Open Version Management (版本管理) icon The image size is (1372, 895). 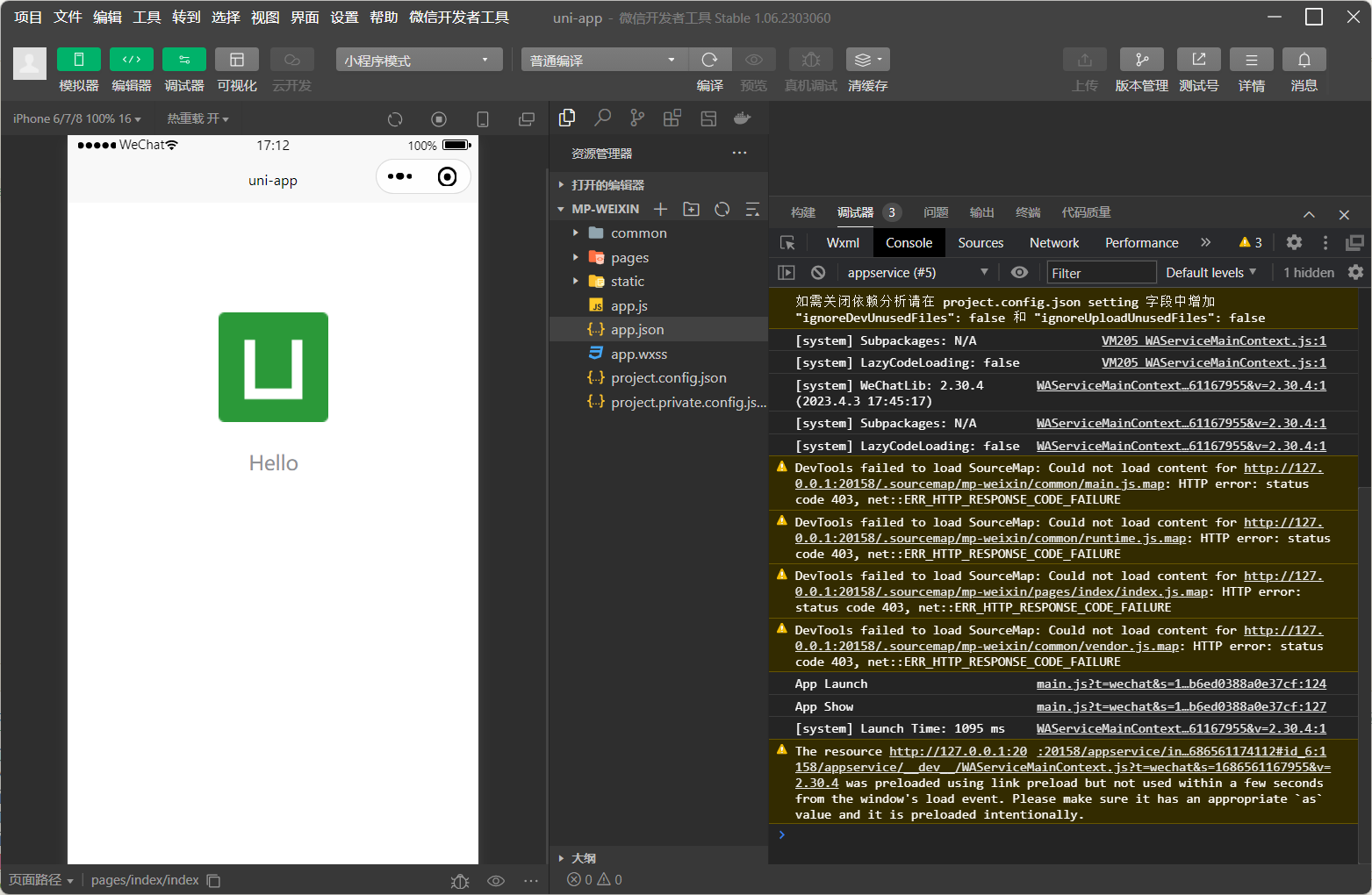(1141, 60)
